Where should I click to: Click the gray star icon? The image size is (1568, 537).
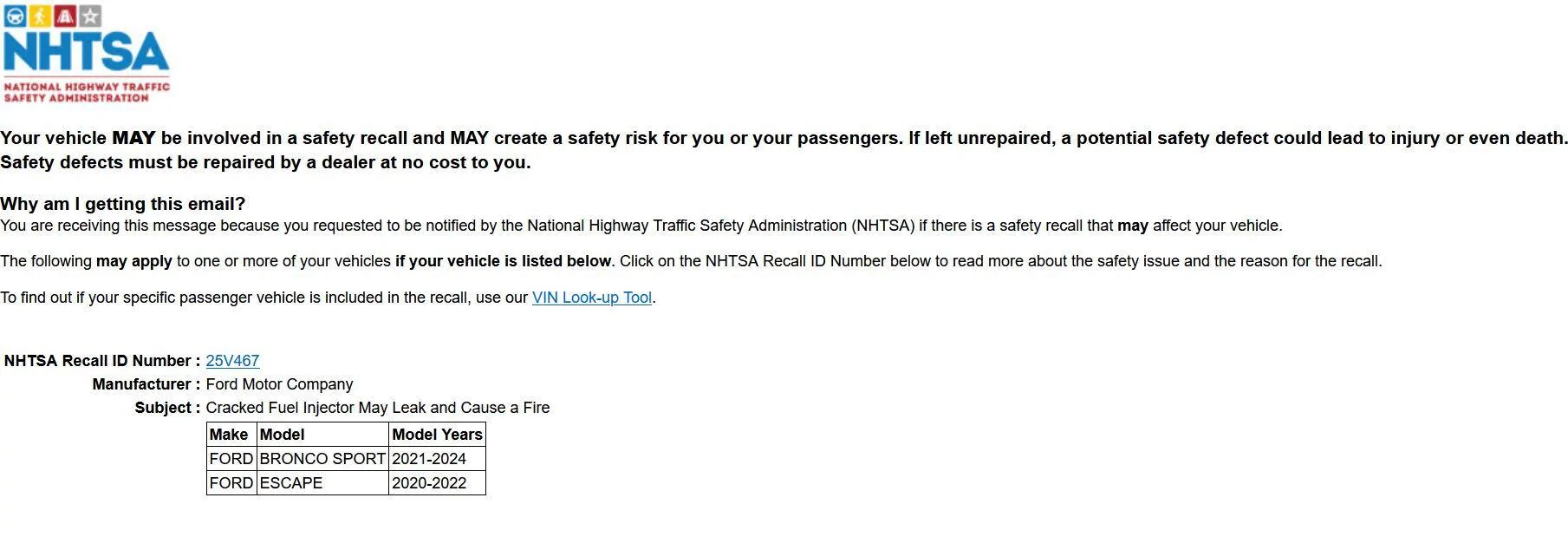pyautogui.click(x=90, y=16)
